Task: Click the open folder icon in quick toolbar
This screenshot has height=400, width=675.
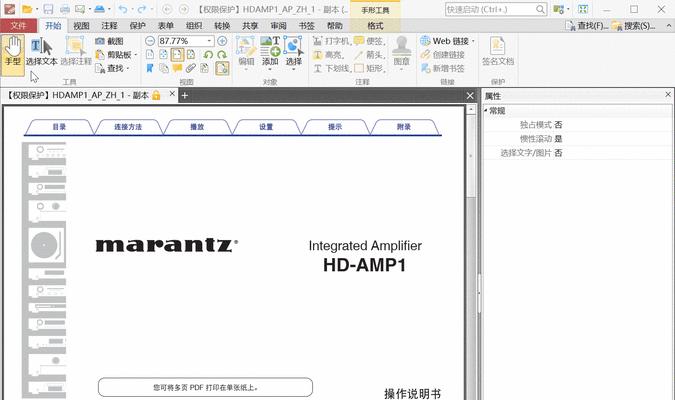Action: 27,9
